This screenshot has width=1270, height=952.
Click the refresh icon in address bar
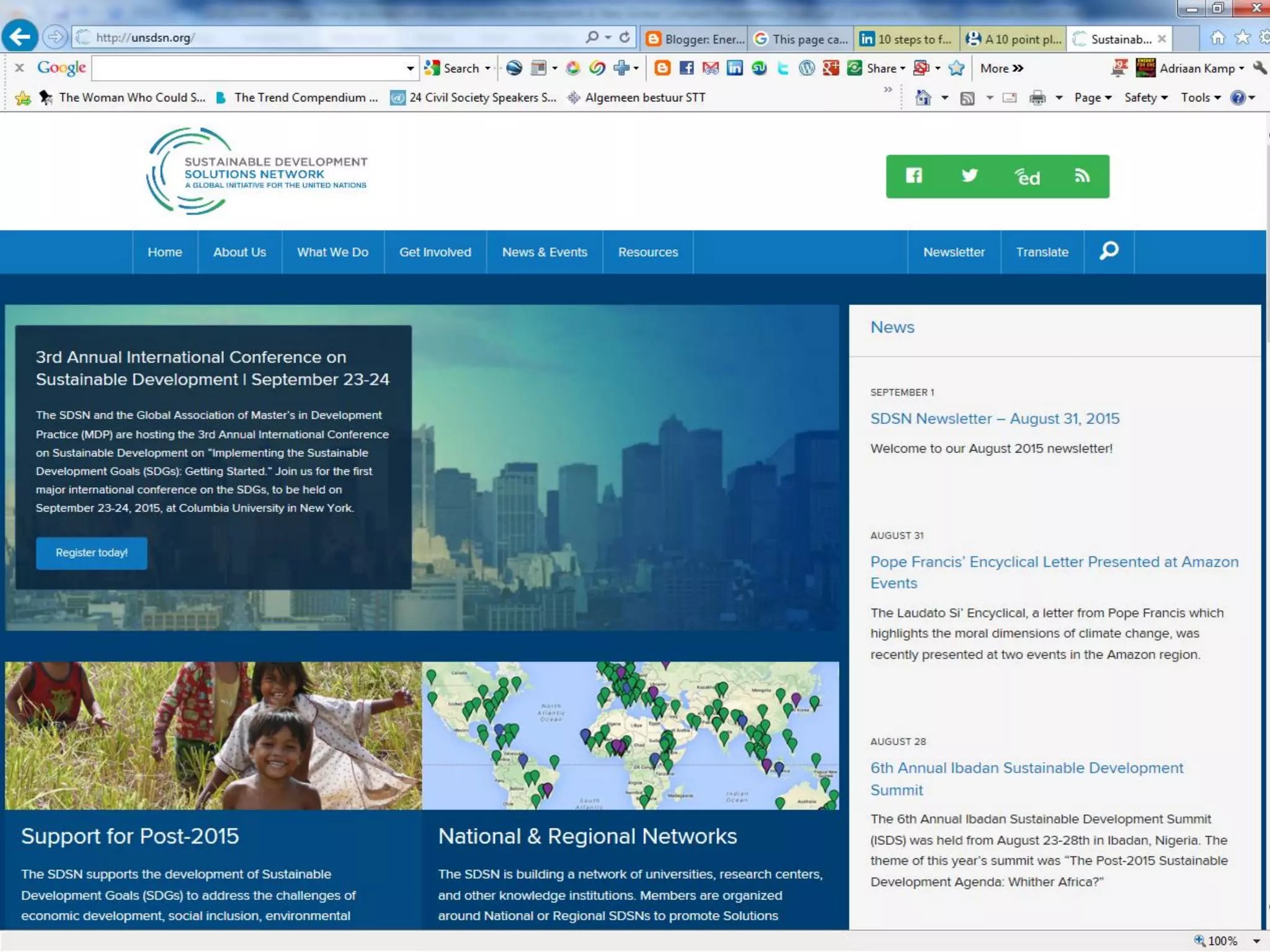click(x=624, y=38)
